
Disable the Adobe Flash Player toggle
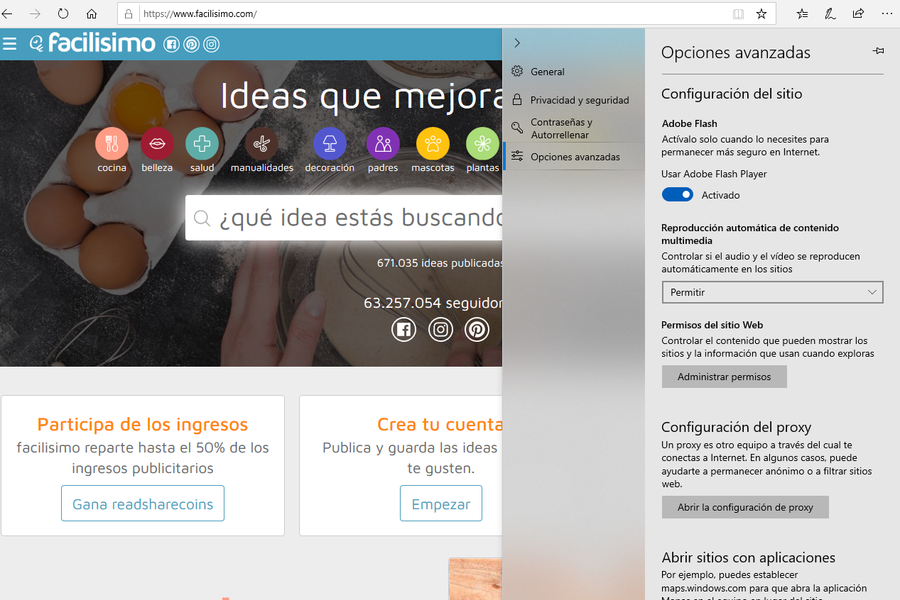pyautogui.click(x=677, y=195)
